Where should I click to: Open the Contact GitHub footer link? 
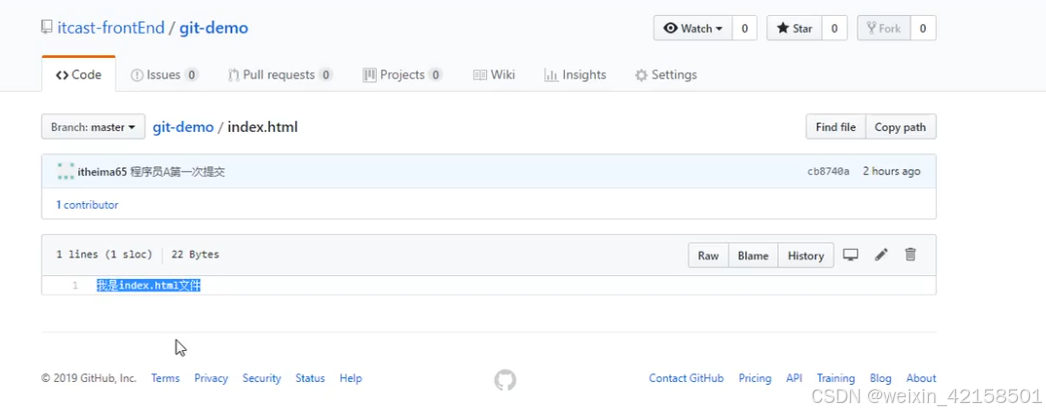686,378
